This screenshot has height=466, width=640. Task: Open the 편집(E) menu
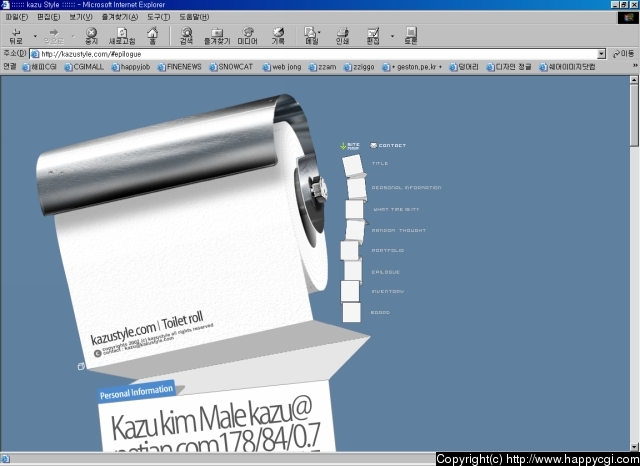(x=48, y=17)
